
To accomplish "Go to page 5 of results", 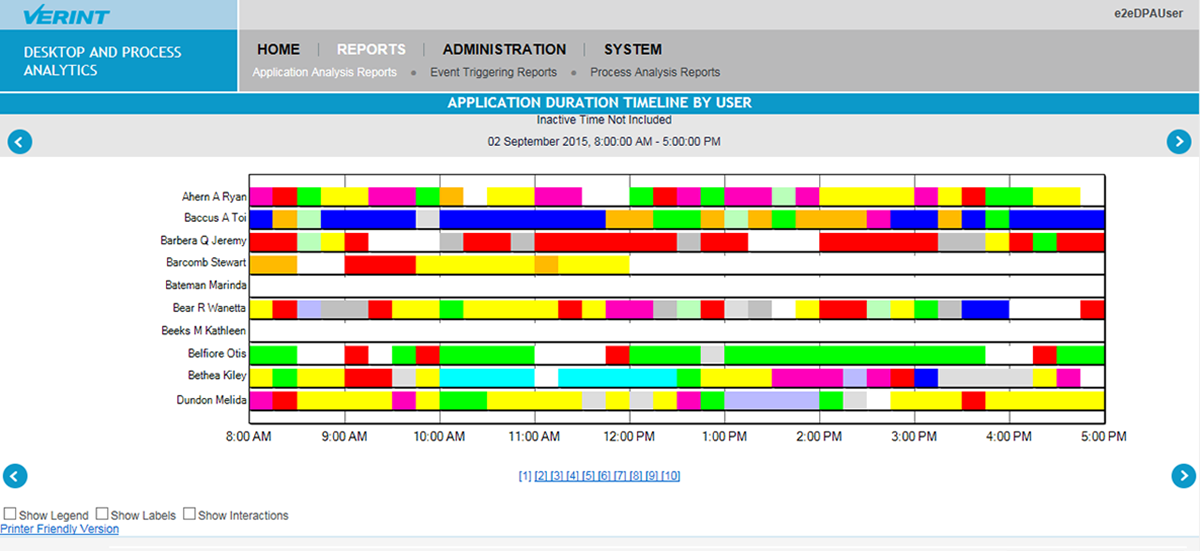I will tap(589, 476).
